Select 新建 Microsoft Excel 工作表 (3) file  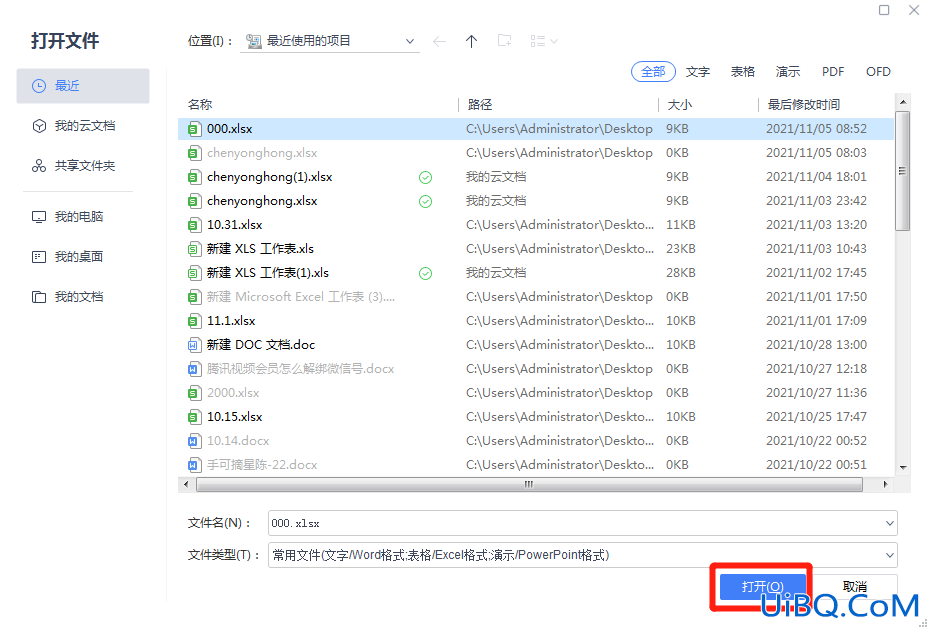(x=536, y=297)
